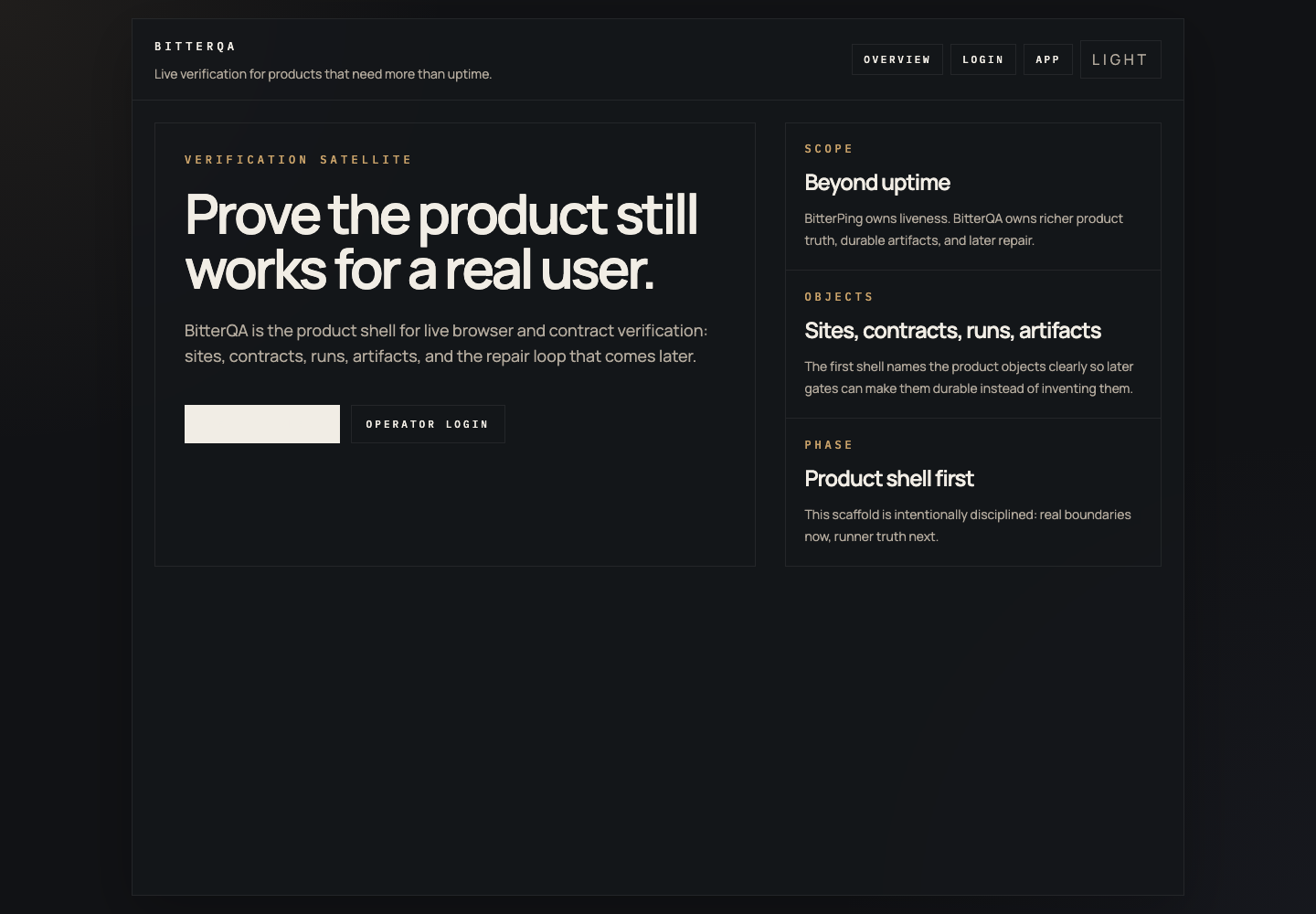The image size is (1316, 914).
Task: Click the OBJECTS card label
Action: coord(839,296)
